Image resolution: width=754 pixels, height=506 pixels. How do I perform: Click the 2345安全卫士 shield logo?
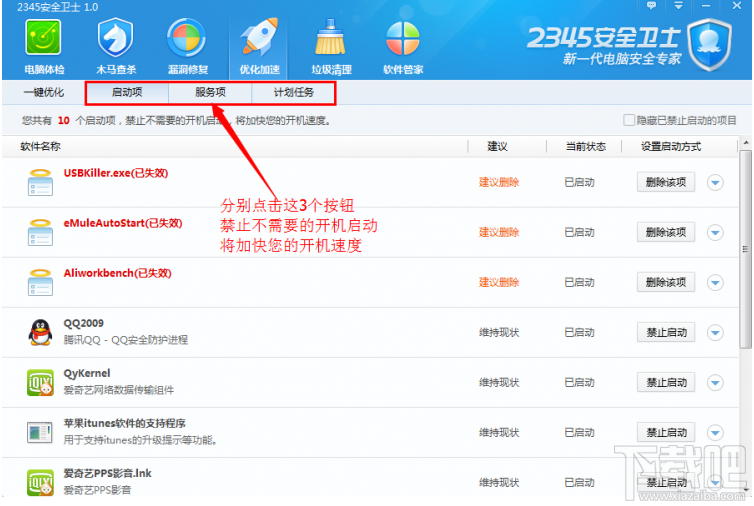[710, 44]
